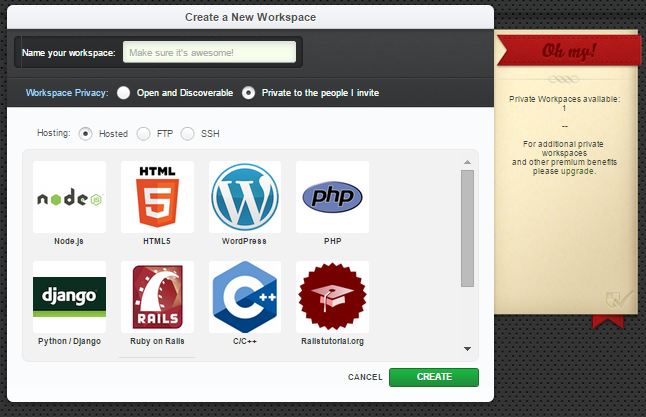The height and width of the screenshot is (417, 646).
Task: Click the 'Railstutorial.org' label text
Action: [332, 341]
